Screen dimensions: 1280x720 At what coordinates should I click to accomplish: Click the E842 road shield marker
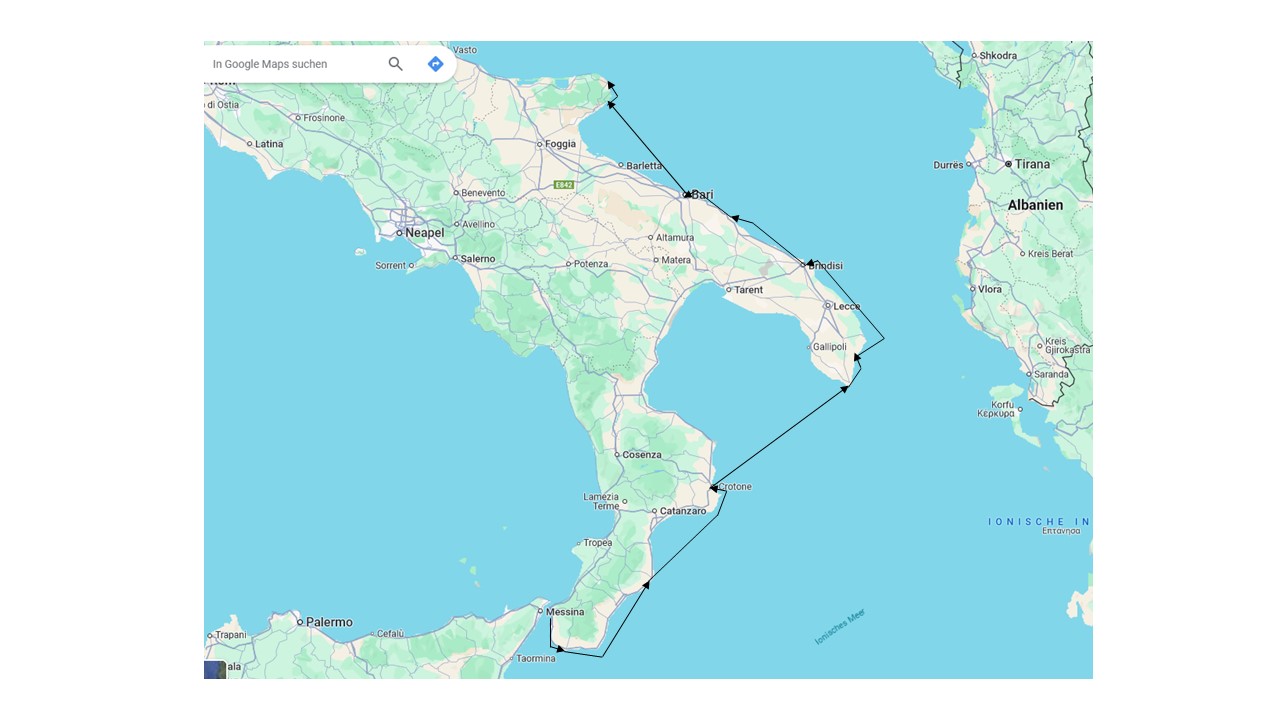565,185
